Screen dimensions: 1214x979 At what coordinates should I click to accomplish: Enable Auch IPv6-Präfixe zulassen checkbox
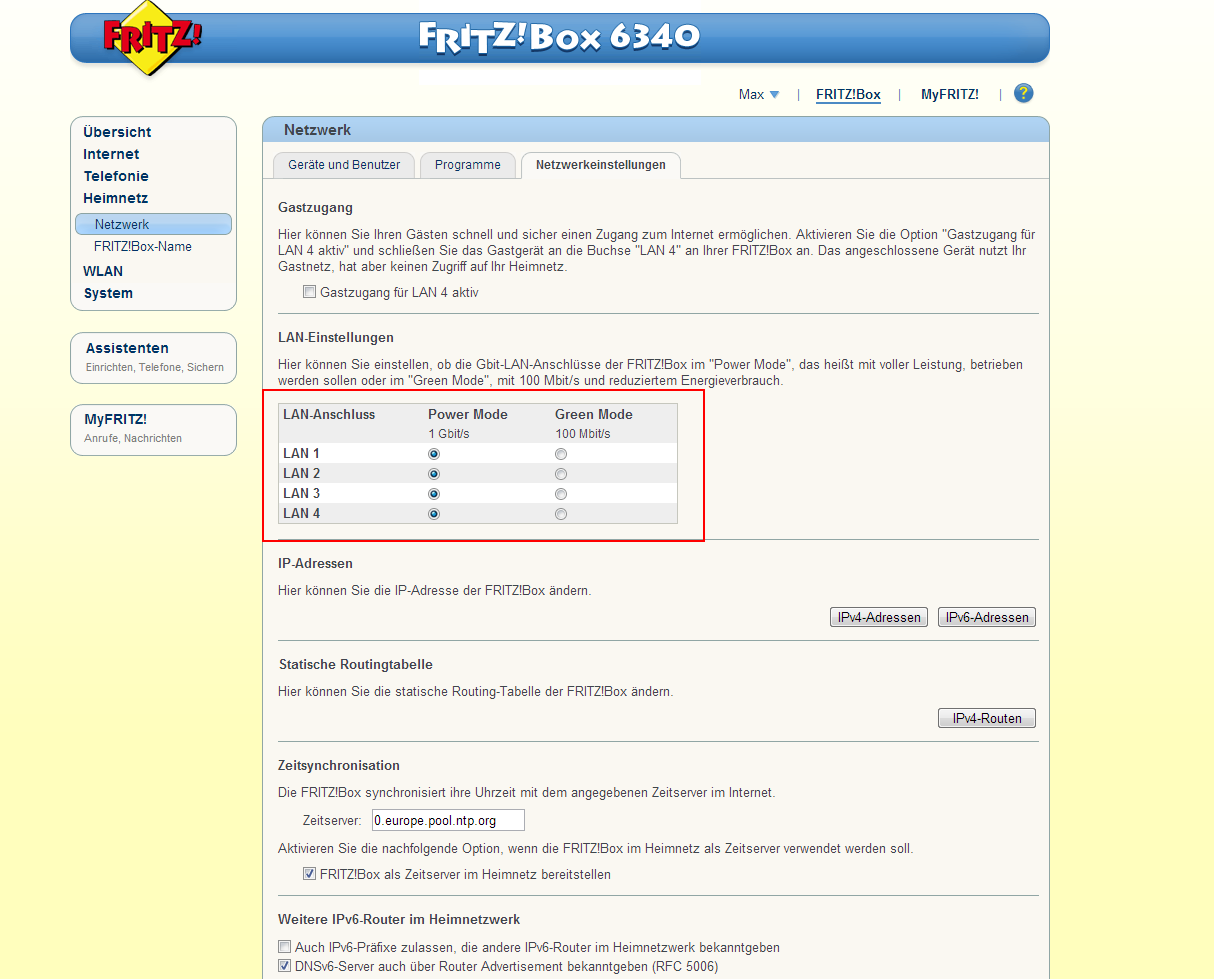pyautogui.click(x=284, y=947)
